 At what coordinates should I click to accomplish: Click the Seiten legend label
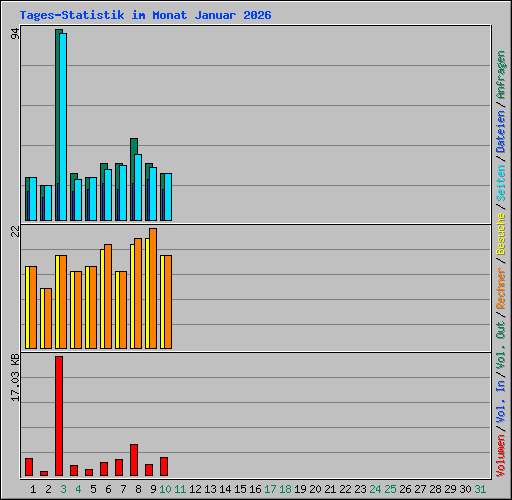501,183
